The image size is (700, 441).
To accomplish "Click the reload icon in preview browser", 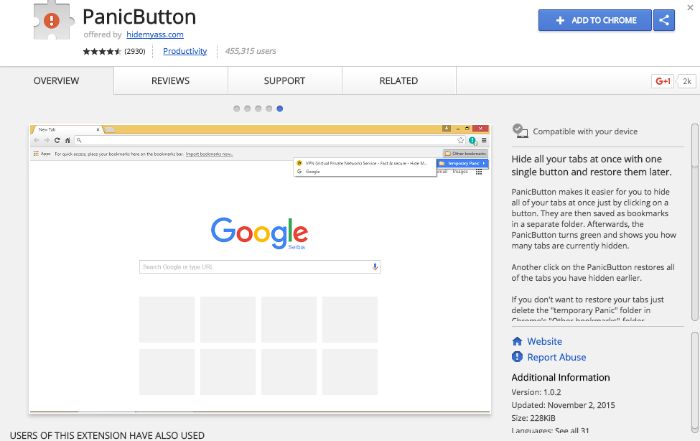I will pos(57,140).
